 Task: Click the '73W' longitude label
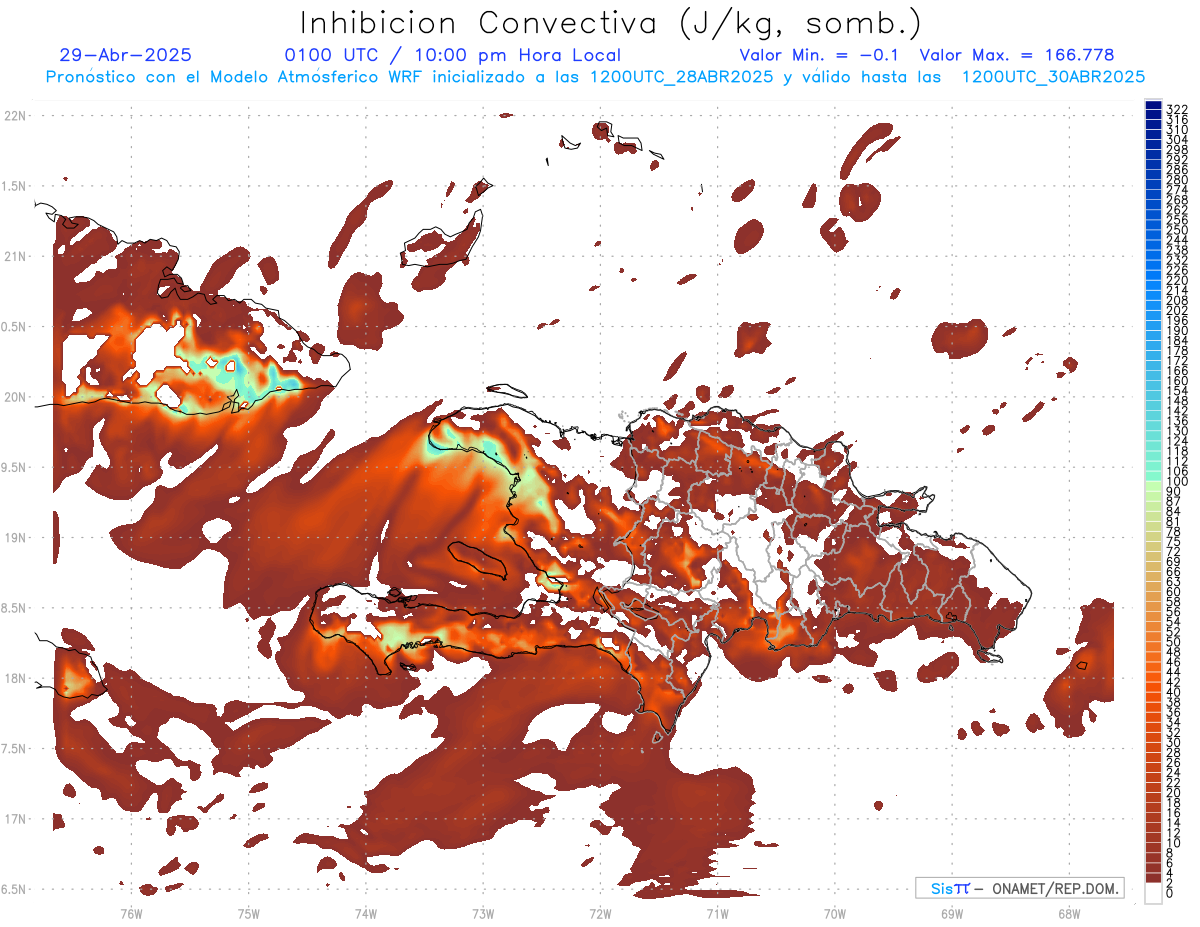pyautogui.click(x=483, y=914)
